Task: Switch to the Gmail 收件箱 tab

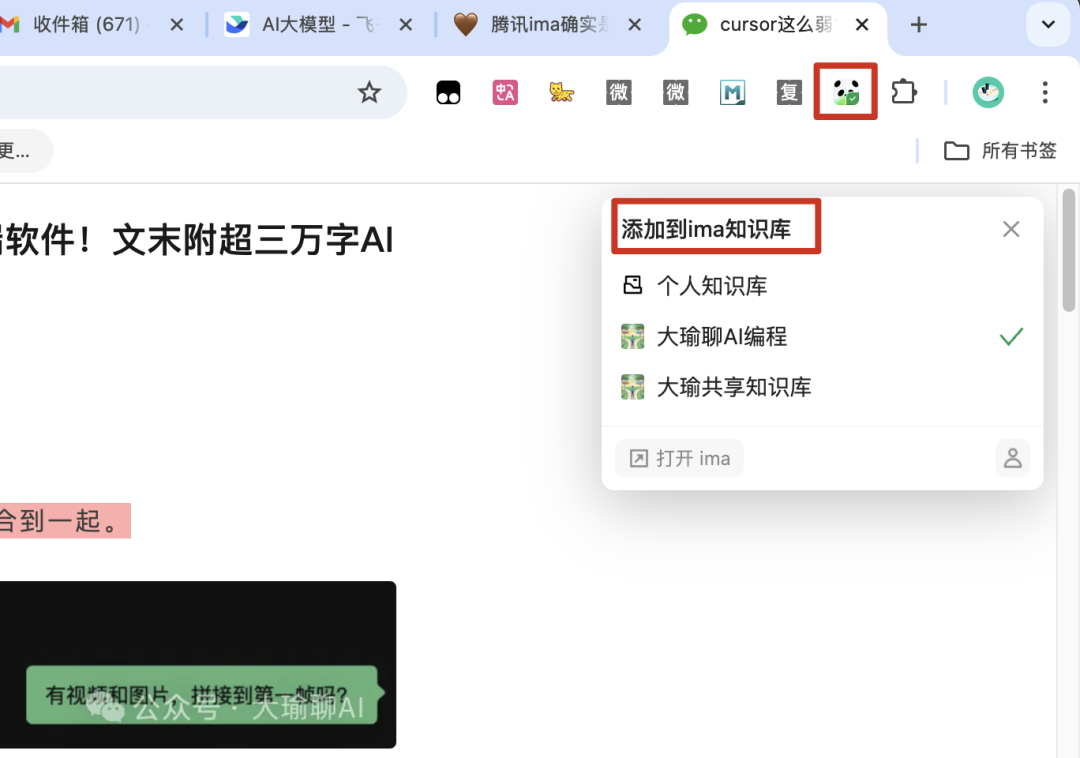Action: (x=86, y=25)
